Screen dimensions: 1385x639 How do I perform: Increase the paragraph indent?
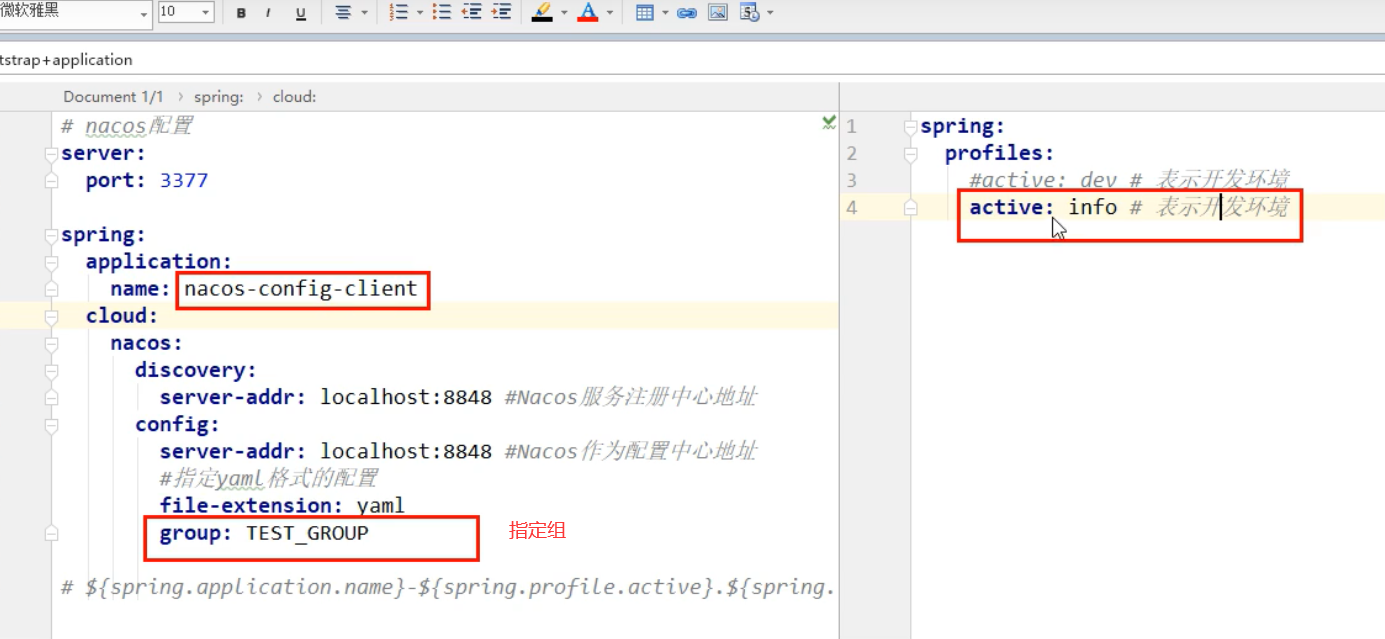click(502, 13)
